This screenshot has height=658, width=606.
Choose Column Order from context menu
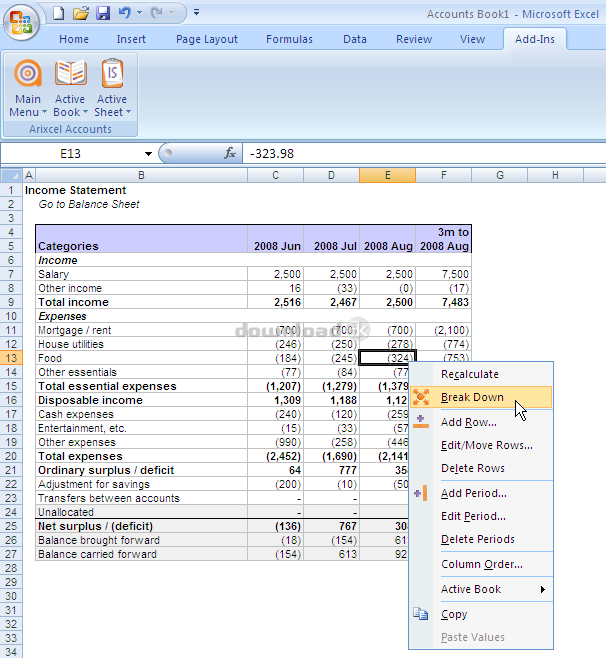pos(481,564)
